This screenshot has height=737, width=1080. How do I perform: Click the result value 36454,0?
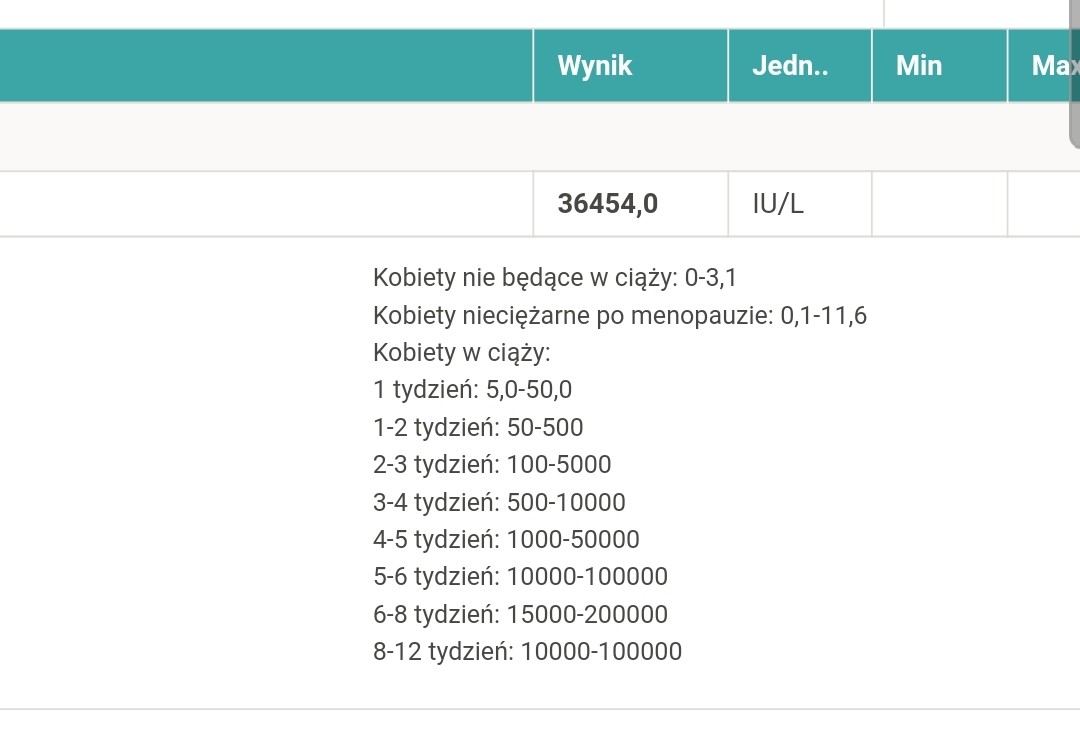pos(608,204)
